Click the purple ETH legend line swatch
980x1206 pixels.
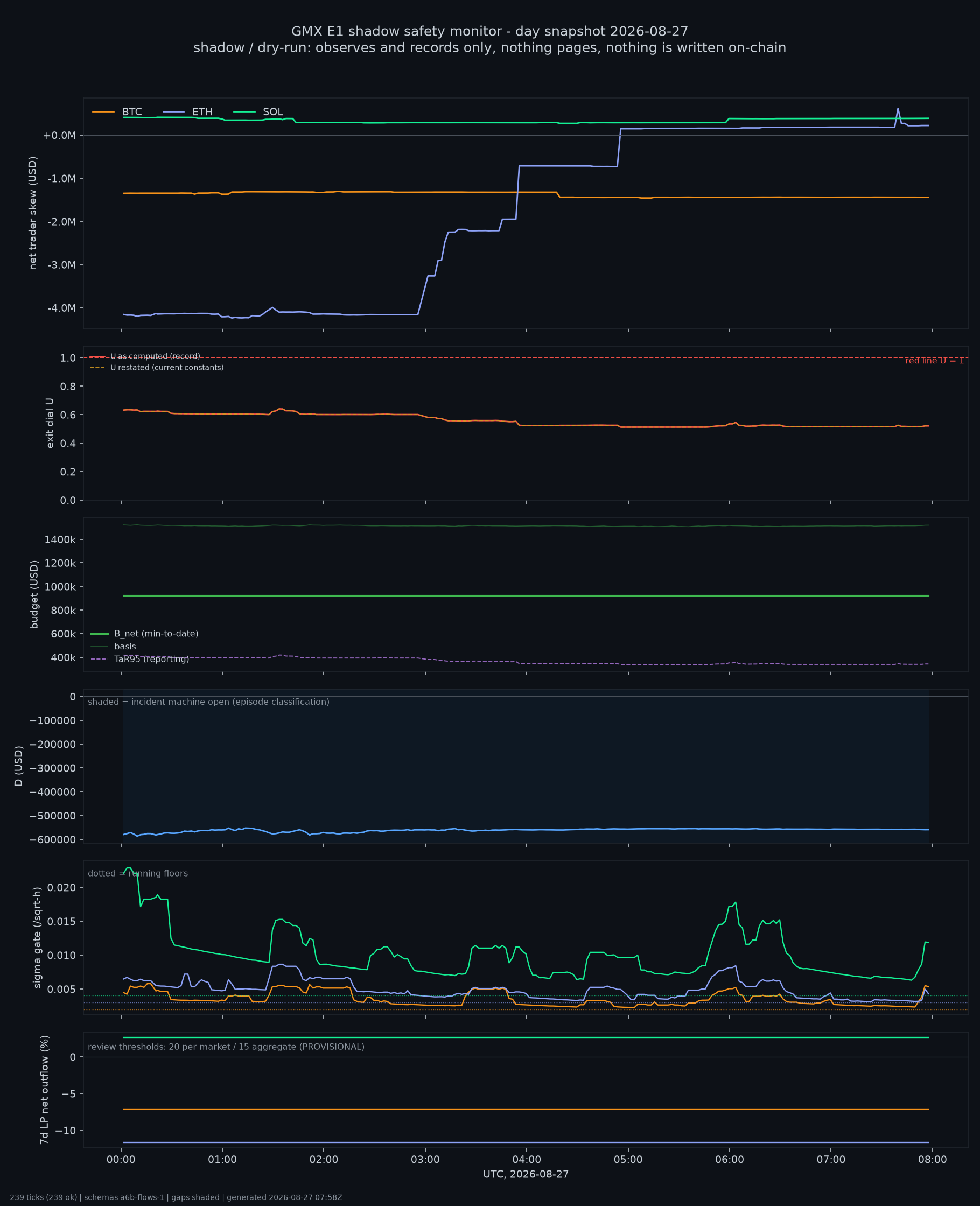174,112
